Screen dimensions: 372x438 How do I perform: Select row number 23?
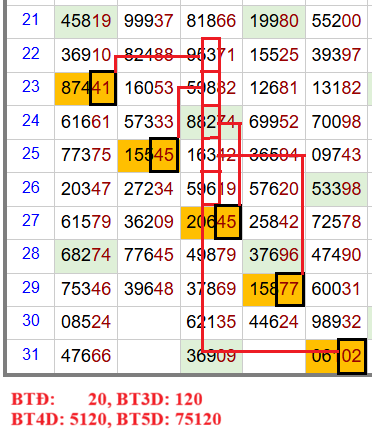coord(31,87)
